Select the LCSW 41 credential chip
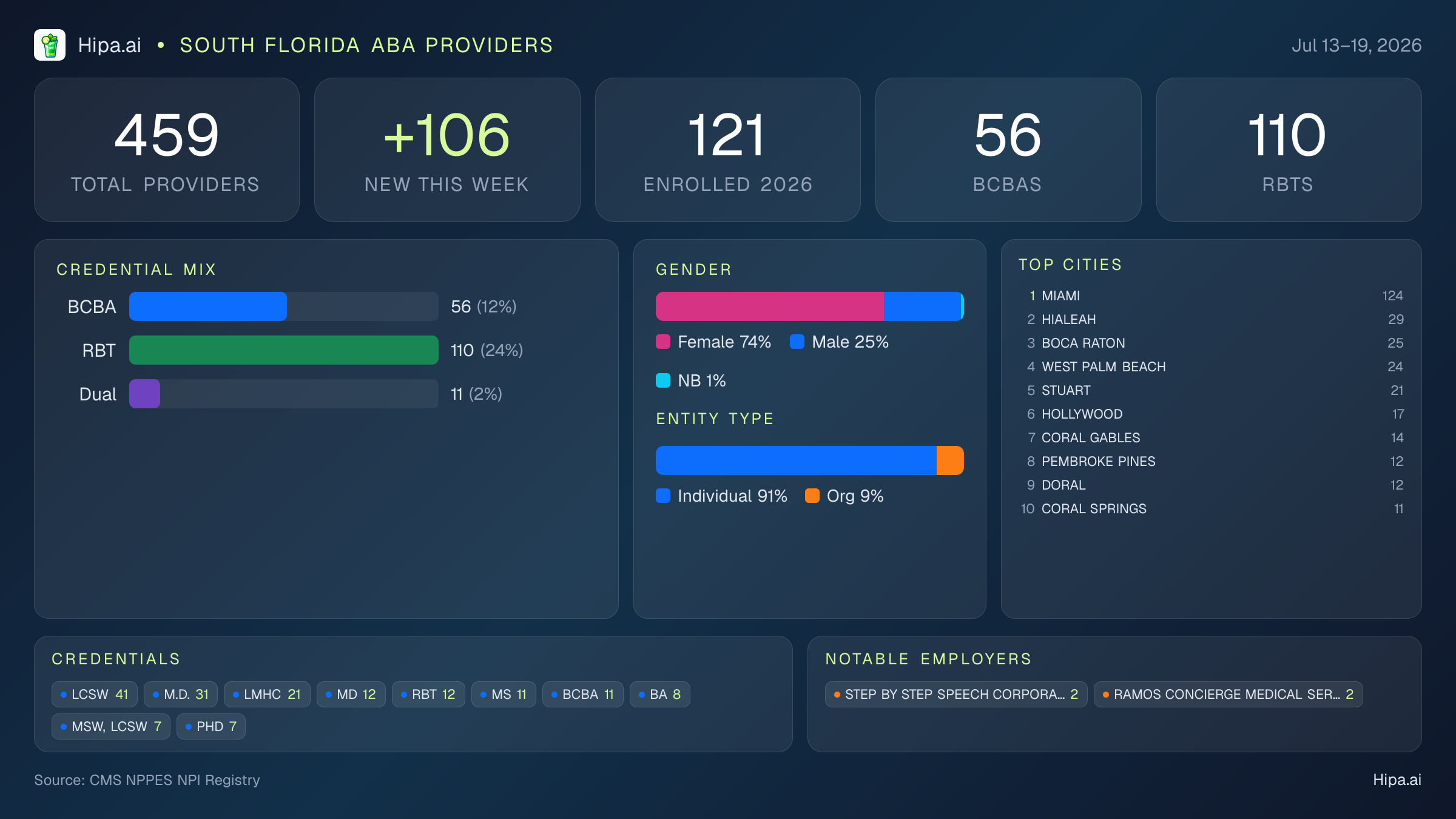The image size is (1456, 819). click(95, 694)
